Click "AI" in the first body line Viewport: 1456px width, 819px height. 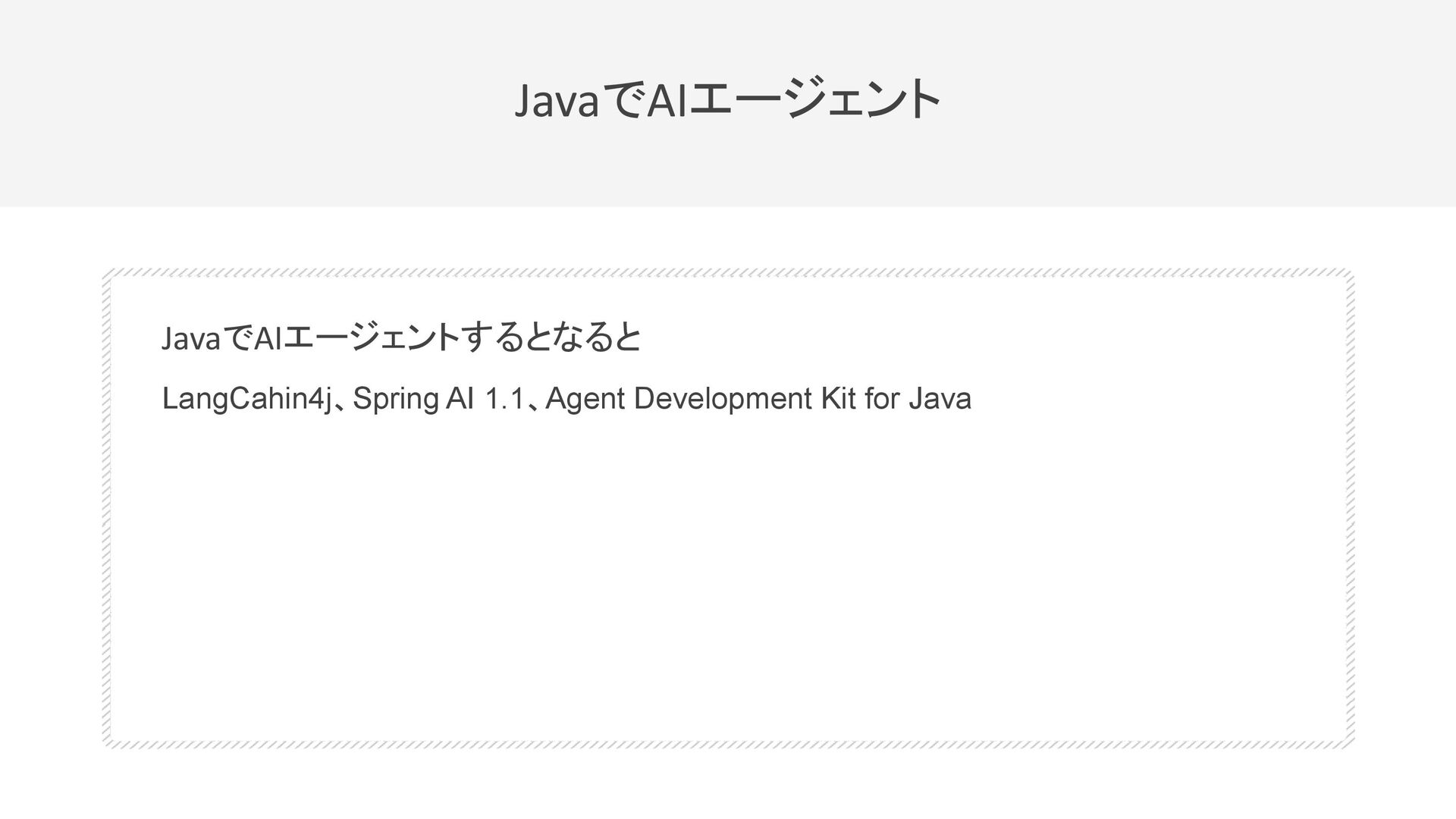(266, 340)
